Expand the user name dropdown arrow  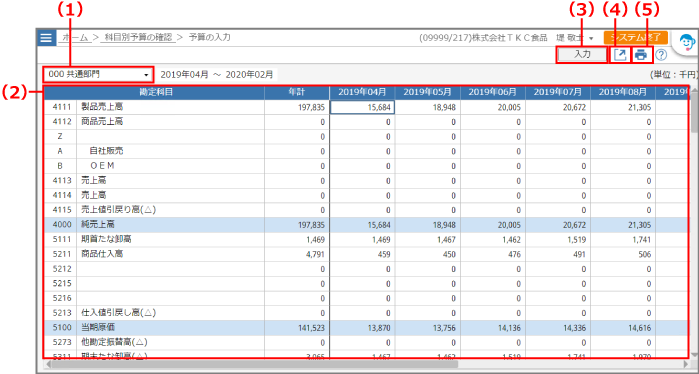591,38
